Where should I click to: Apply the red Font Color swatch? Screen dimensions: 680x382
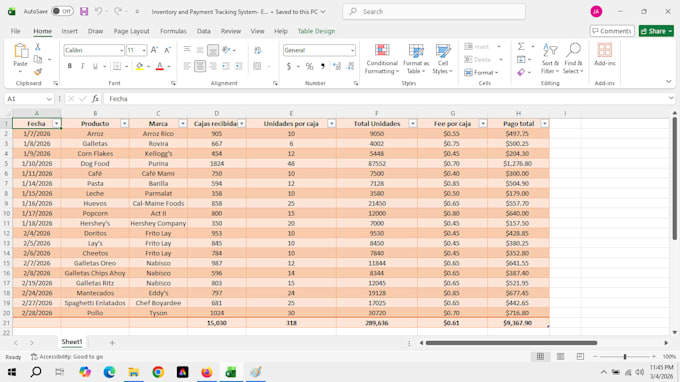coord(160,66)
